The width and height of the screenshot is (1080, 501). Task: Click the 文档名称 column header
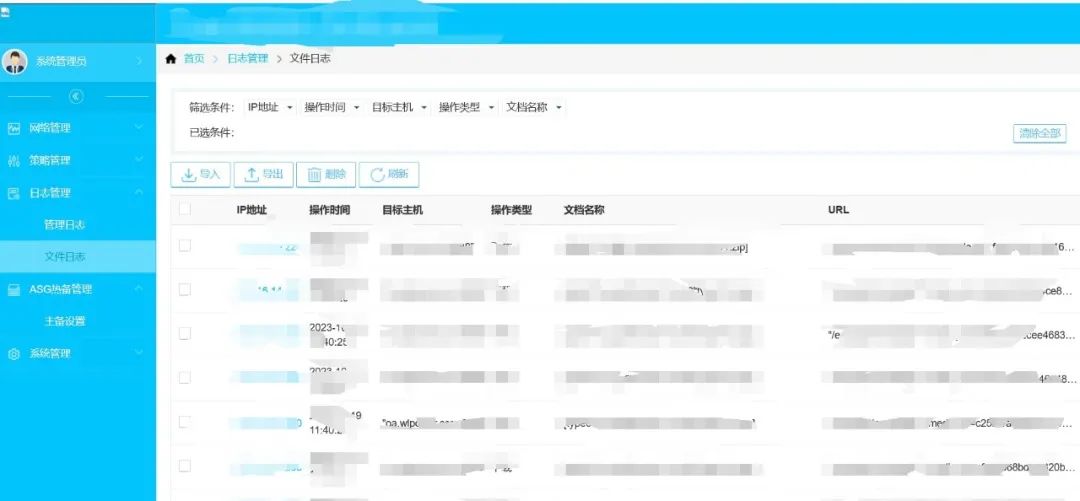(x=584, y=210)
